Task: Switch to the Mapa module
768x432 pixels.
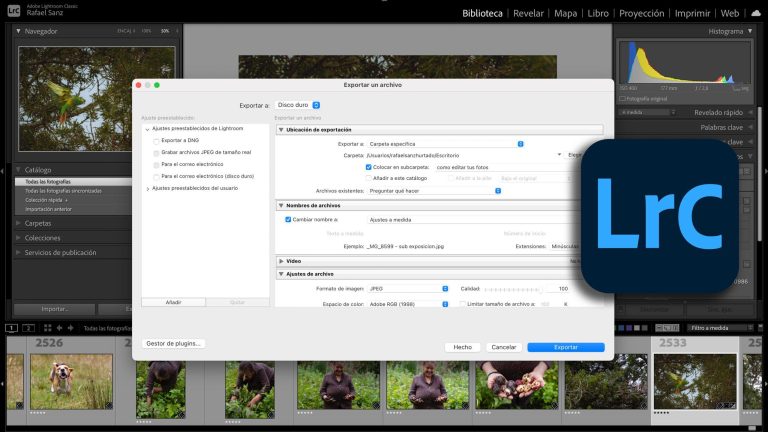Action: click(566, 14)
